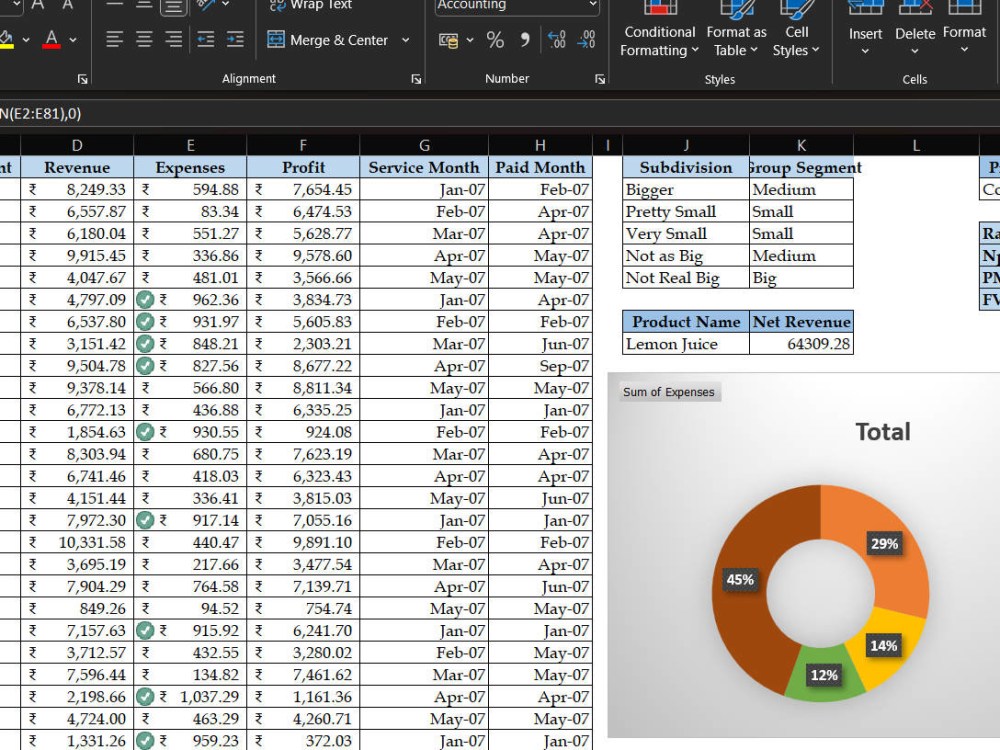Select the Paid Month header cell
1000x750 pixels.
coord(540,167)
